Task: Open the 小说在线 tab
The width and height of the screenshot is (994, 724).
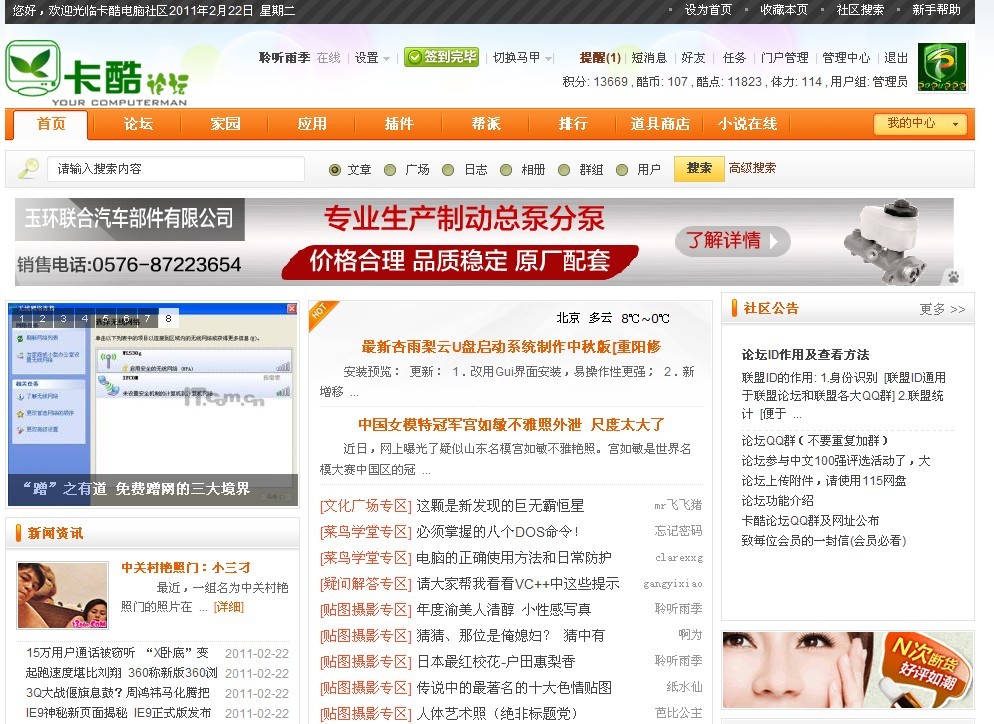Action: point(747,124)
